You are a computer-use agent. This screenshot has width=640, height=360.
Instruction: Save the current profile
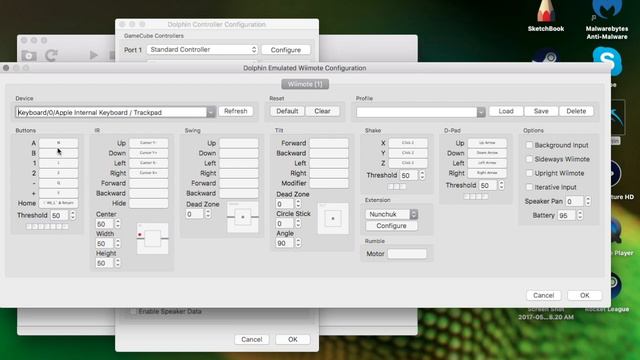pos(541,111)
